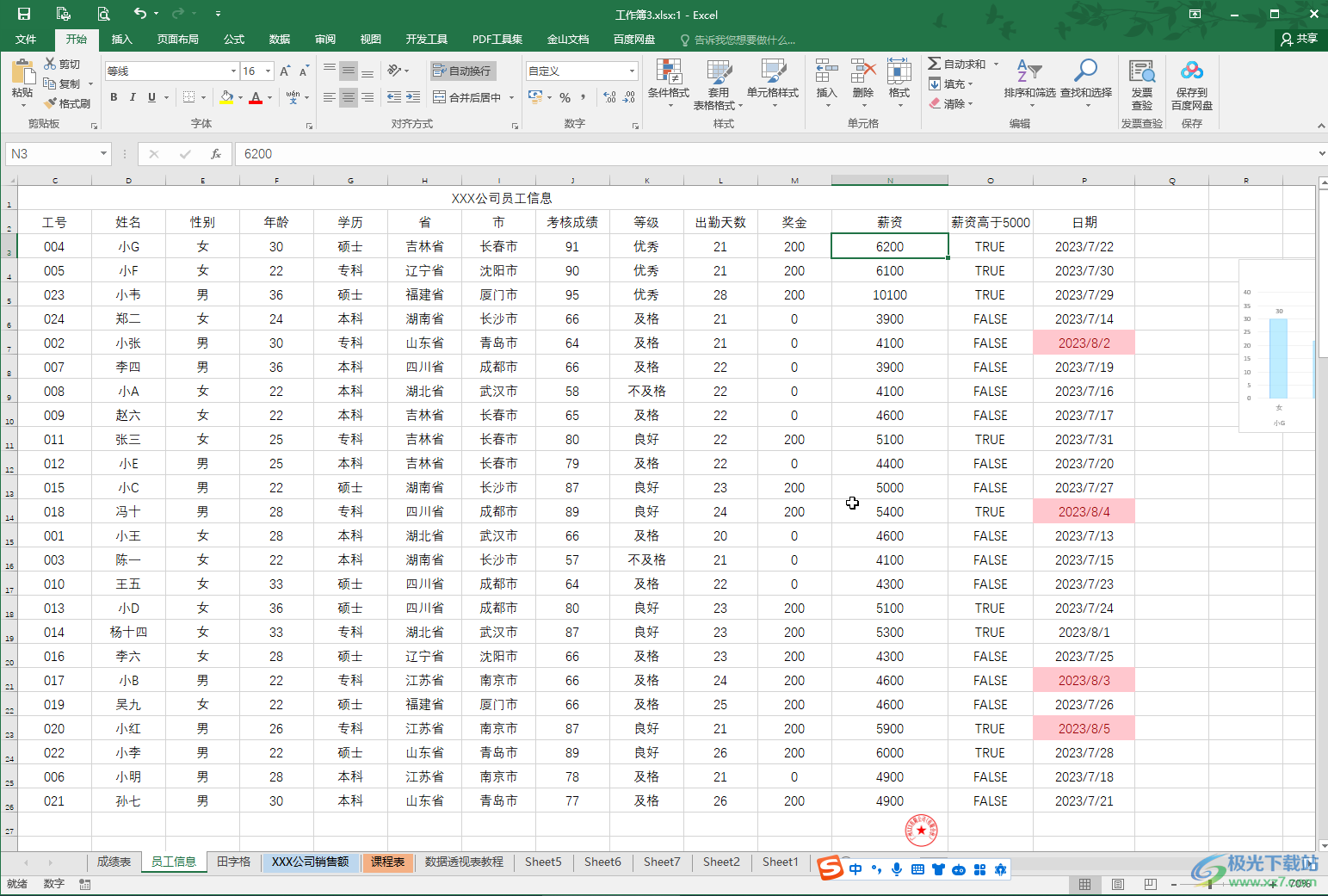Screen dimensions: 1328x896
Task: Click Save to Baidu Netdisk (保存到百度网盘)
Action: click(x=1192, y=83)
